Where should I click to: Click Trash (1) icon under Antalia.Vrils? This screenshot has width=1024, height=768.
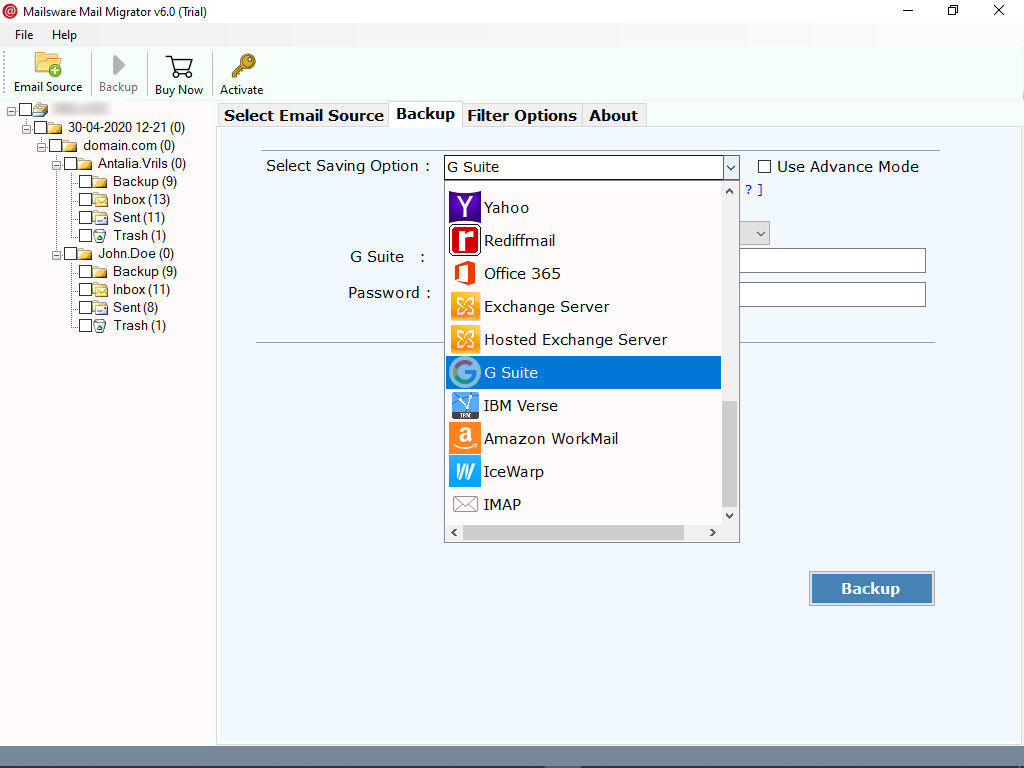100,236
